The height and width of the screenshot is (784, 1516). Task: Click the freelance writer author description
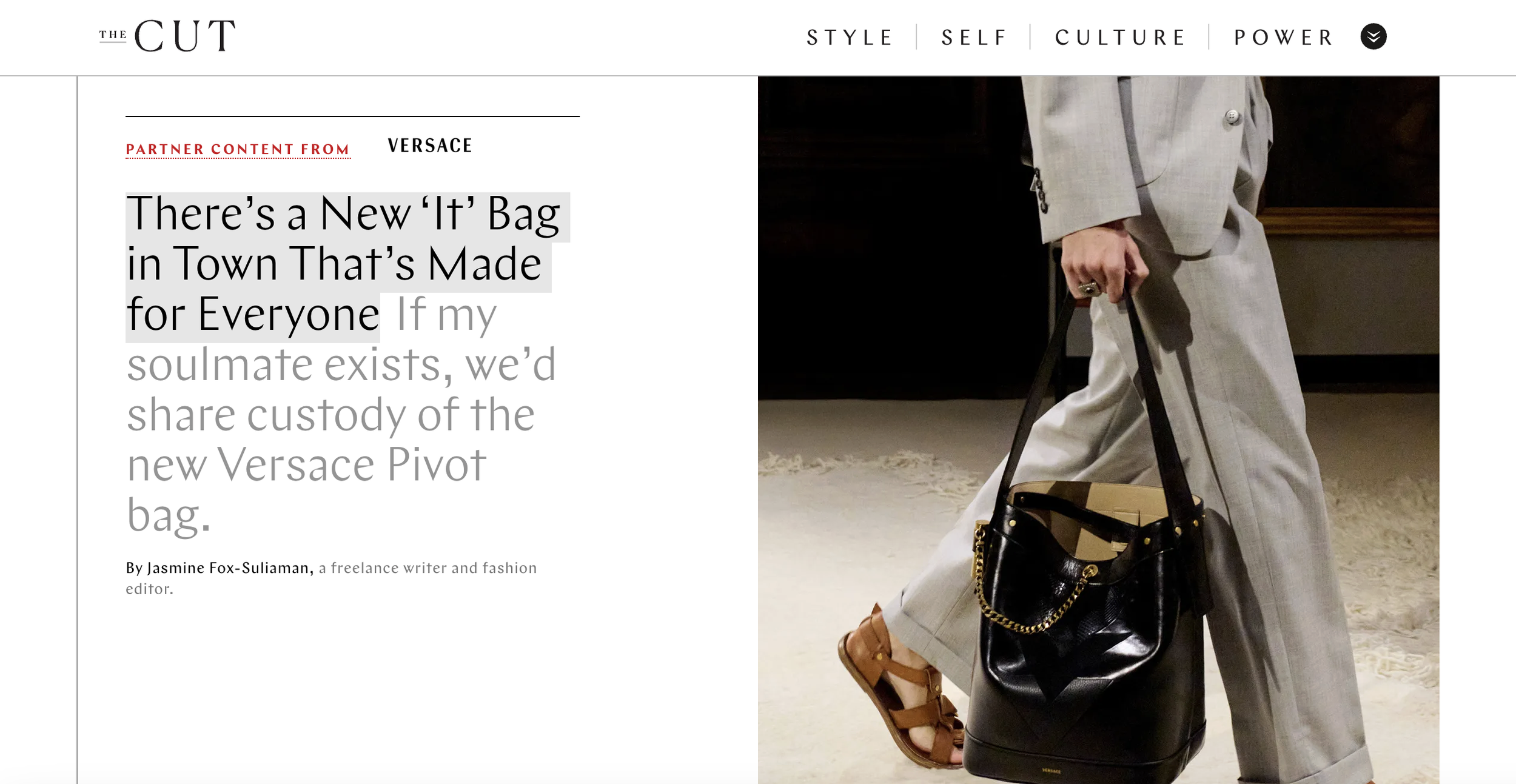(x=331, y=578)
